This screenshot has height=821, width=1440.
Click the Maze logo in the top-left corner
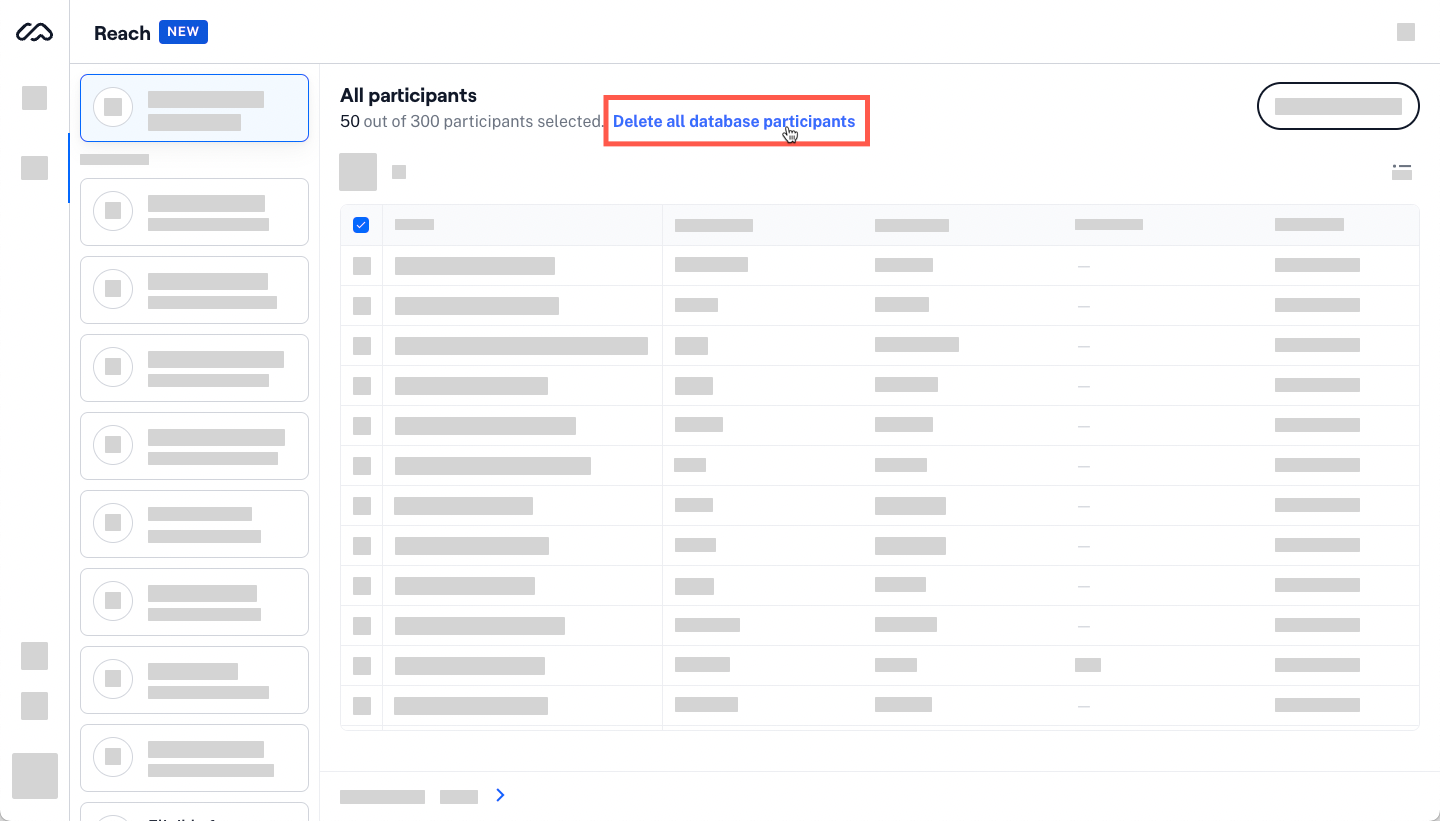coord(34,33)
